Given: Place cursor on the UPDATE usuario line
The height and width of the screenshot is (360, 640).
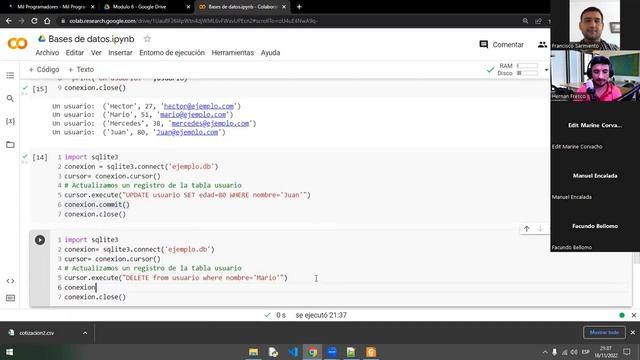Looking at the screenshot, I should (187, 195).
